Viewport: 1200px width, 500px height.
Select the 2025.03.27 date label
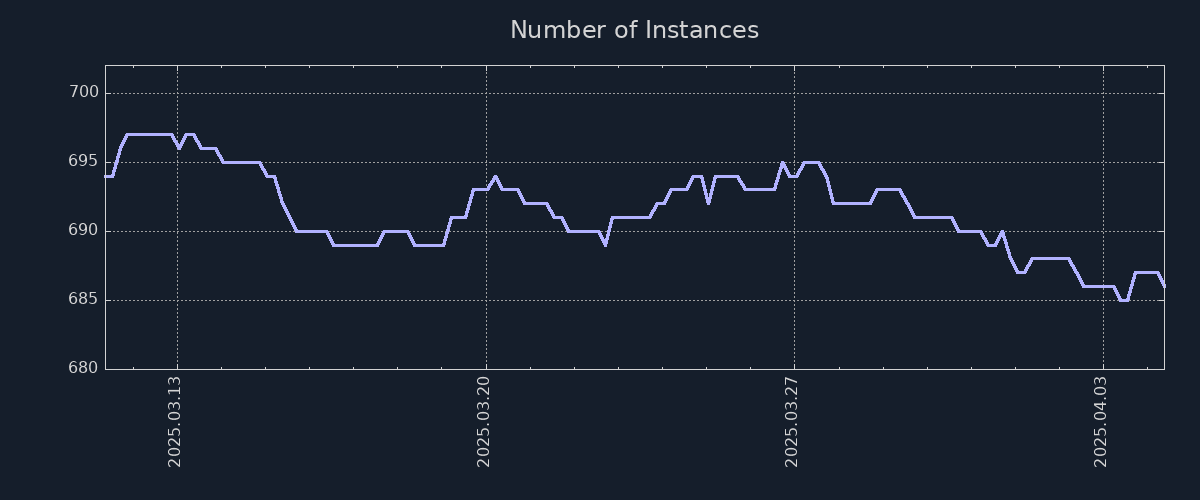[x=792, y=421]
